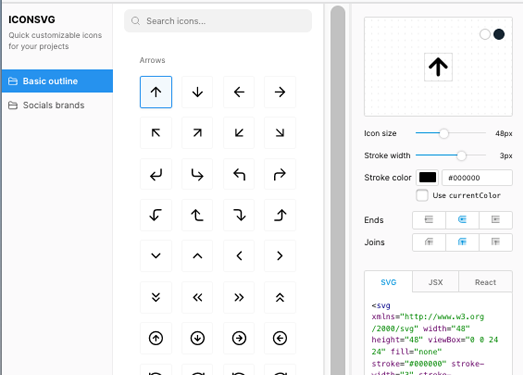Viewport: 523px width, 375px height.
Task: Set Ends to the last (square) option
Action: 496,220
